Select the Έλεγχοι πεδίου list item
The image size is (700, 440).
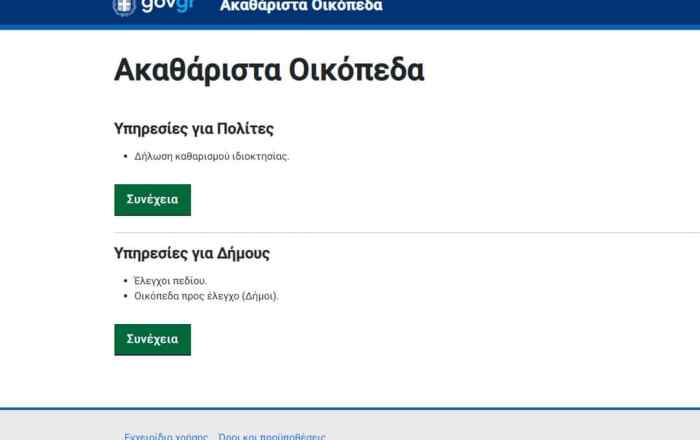click(170, 281)
